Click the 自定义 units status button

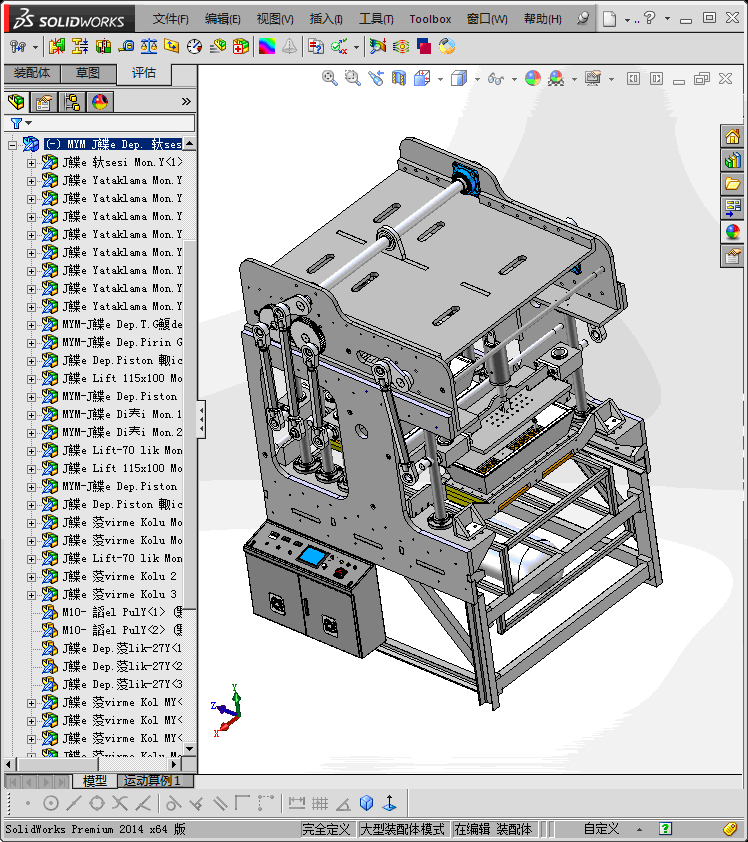click(x=601, y=829)
